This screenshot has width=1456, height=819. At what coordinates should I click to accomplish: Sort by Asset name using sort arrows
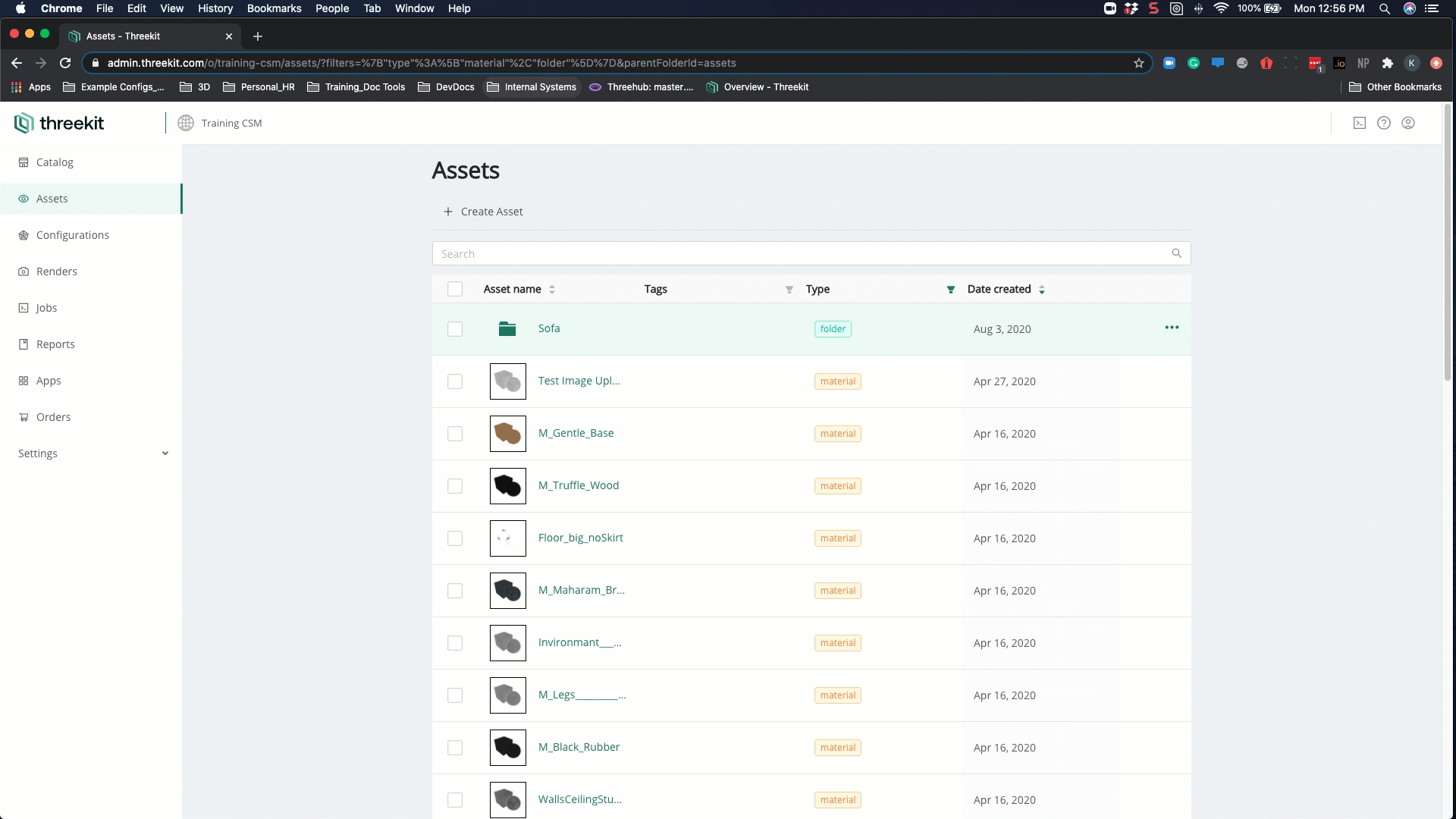(552, 290)
